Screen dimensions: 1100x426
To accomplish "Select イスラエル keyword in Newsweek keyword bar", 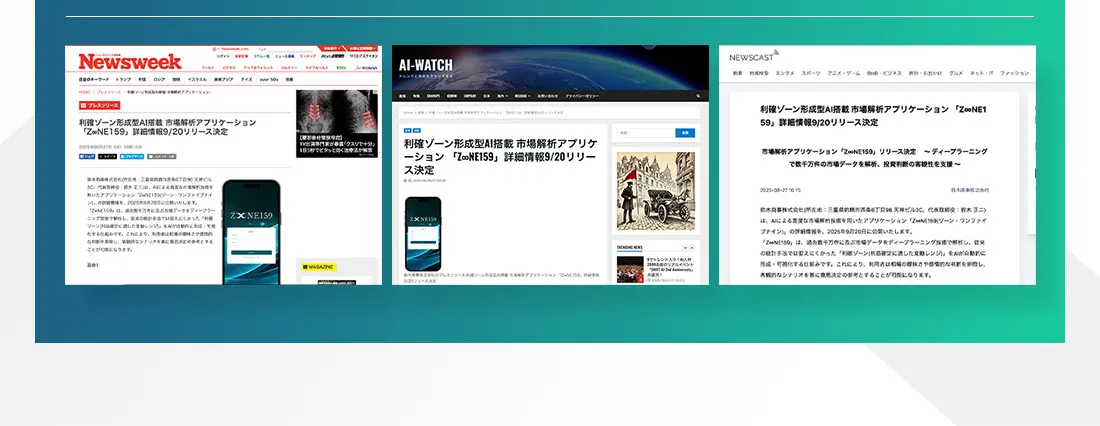I will [197, 79].
